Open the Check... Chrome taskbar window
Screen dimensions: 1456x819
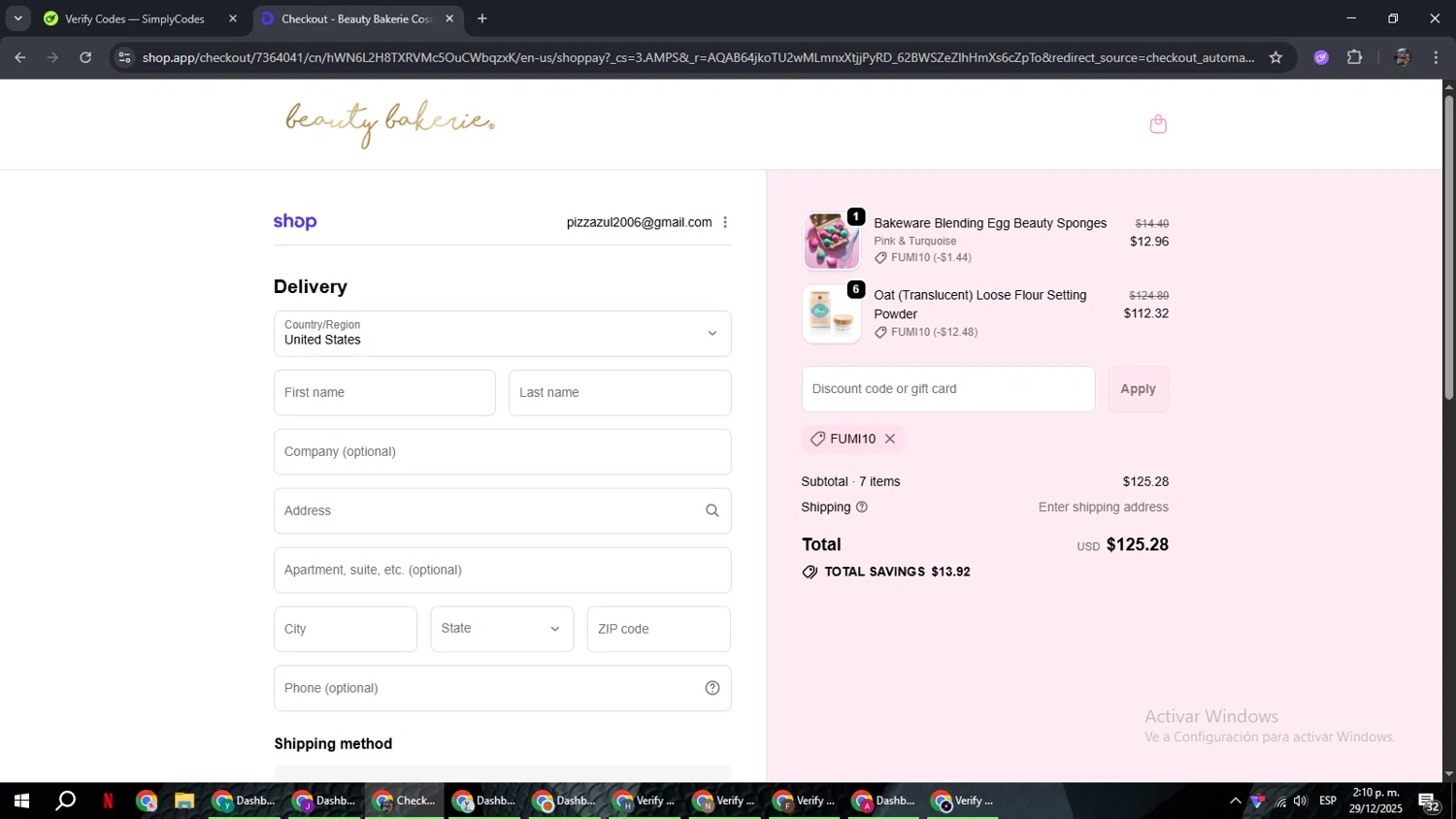[405, 801]
